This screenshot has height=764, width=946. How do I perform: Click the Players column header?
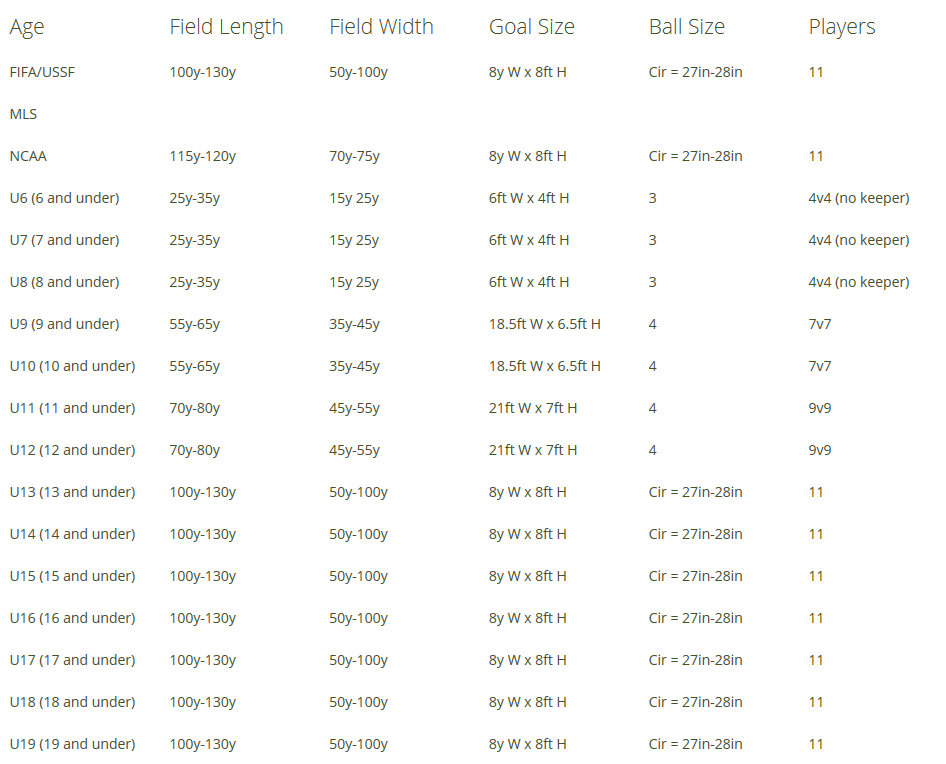(841, 27)
